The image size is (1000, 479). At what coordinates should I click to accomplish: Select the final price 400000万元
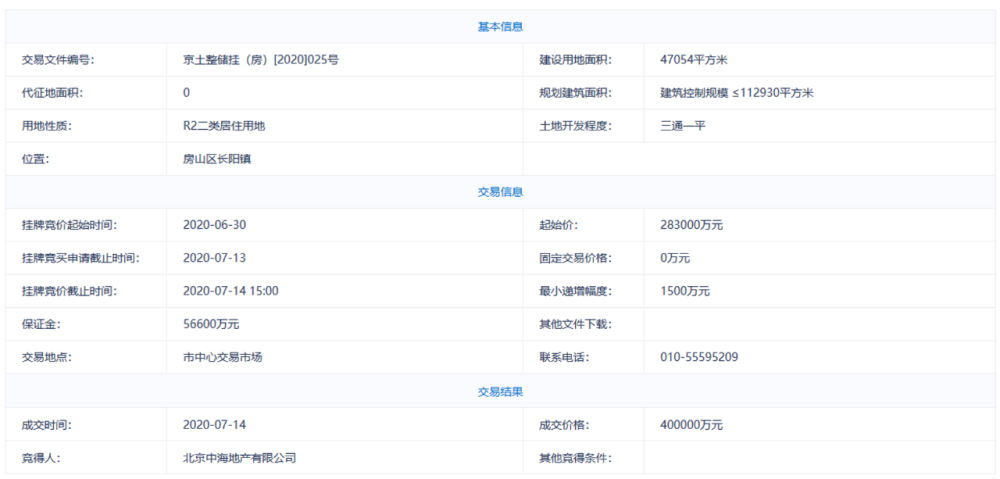point(692,425)
